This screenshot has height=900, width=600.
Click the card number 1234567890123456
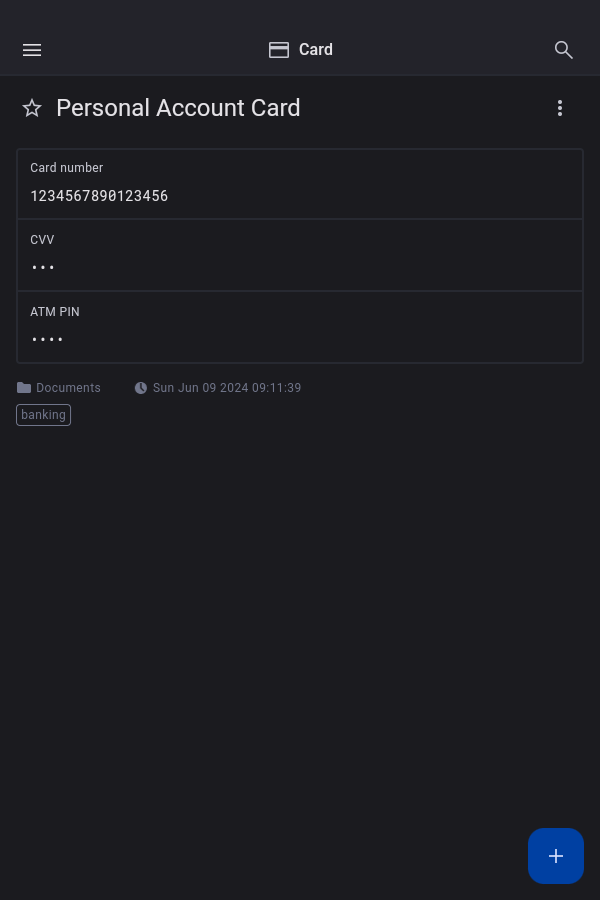click(99, 196)
